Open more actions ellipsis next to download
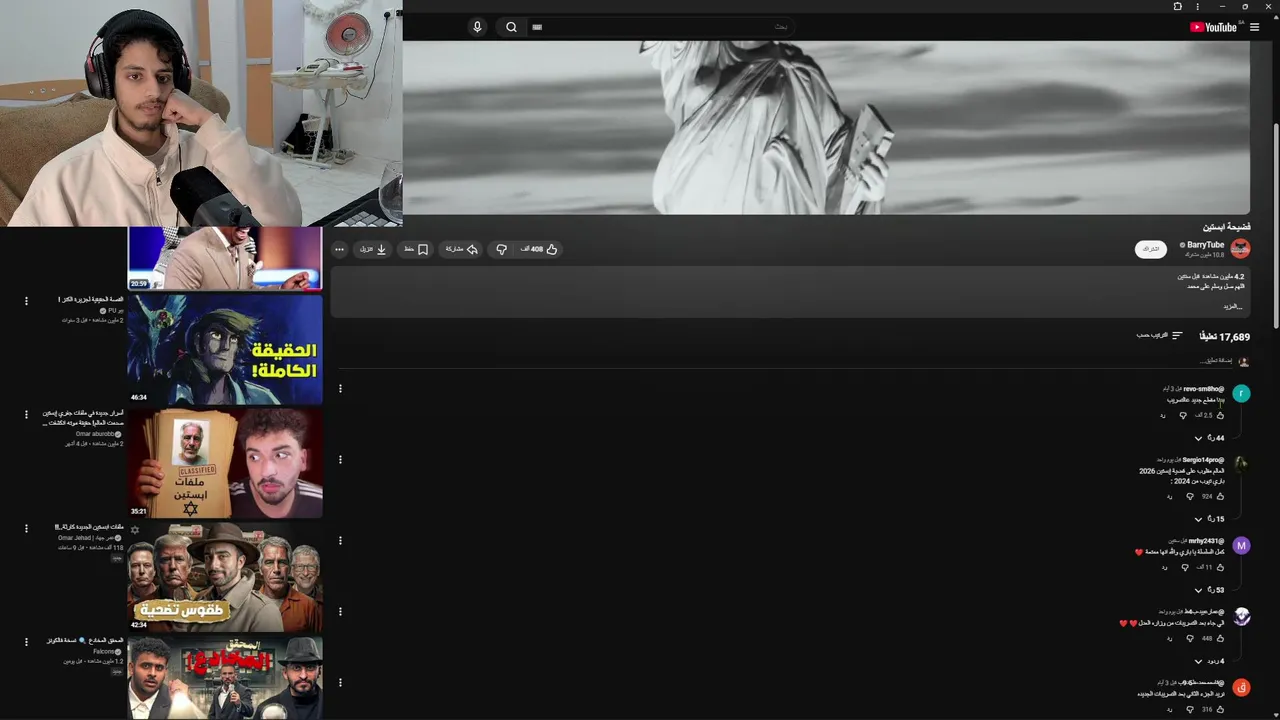This screenshot has height=720, width=1280. coord(339,249)
